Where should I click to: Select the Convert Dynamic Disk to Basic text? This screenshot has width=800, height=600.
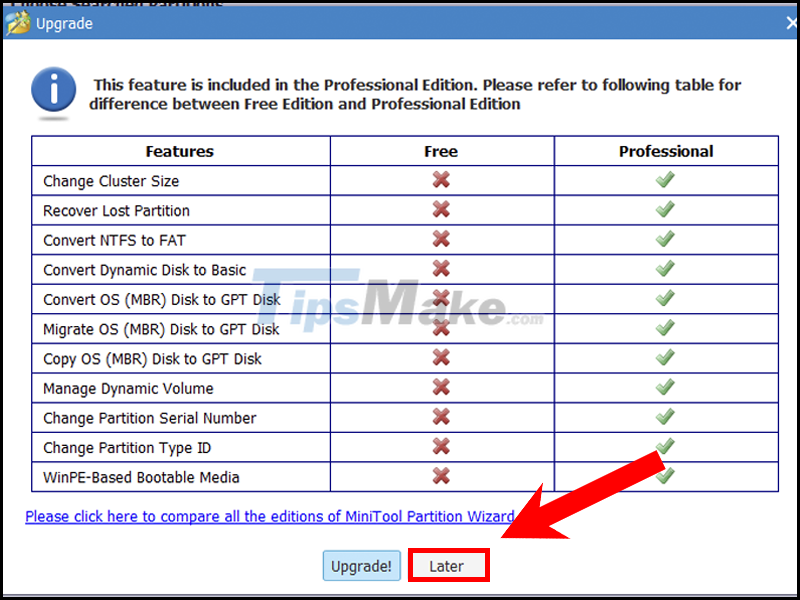(x=144, y=270)
